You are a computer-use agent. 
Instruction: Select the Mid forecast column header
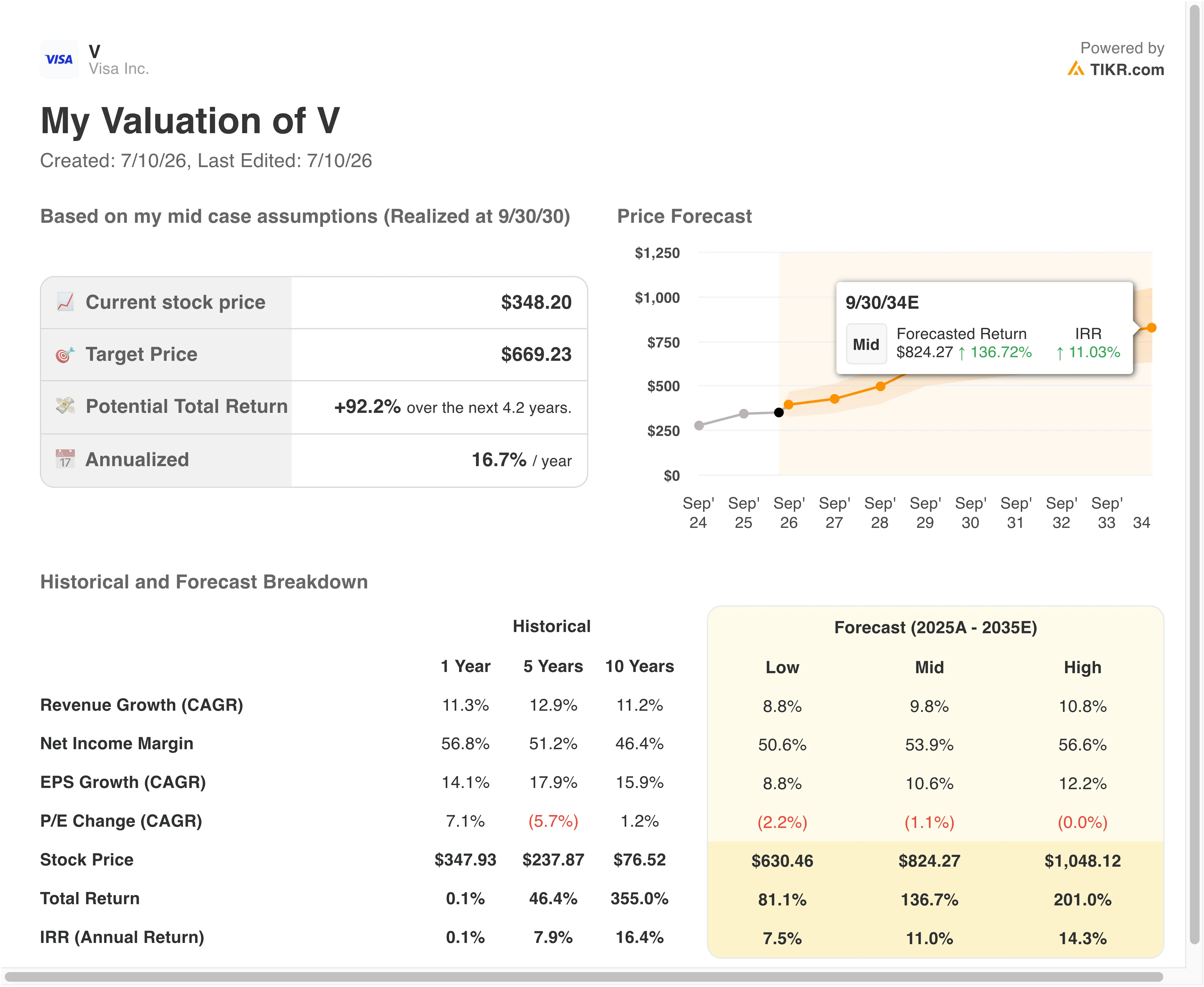pyautogui.click(x=929, y=667)
